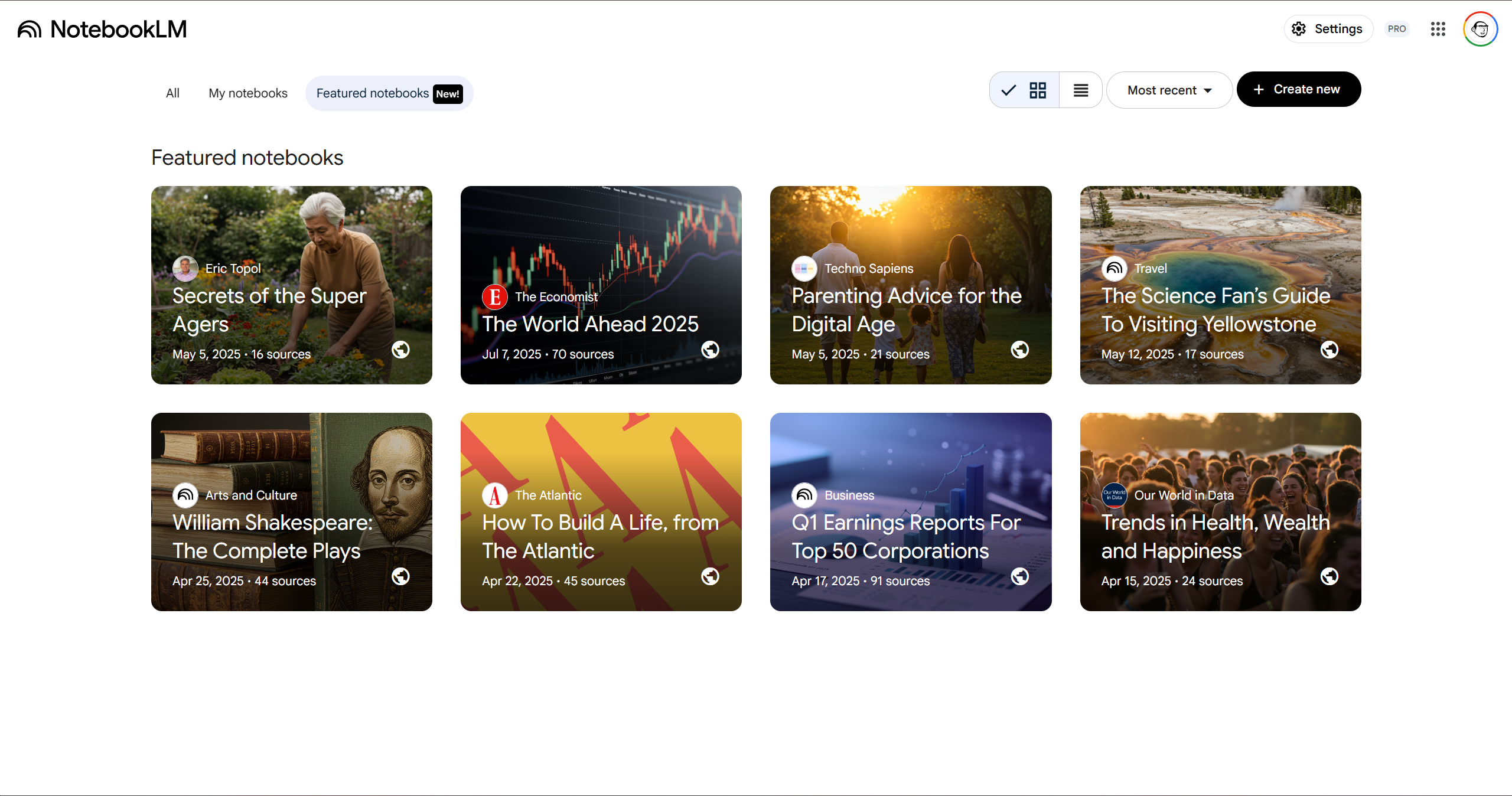This screenshot has height=796, width=1512.
Task: Switch to grid view
Action: click(x=1025, y=90)
